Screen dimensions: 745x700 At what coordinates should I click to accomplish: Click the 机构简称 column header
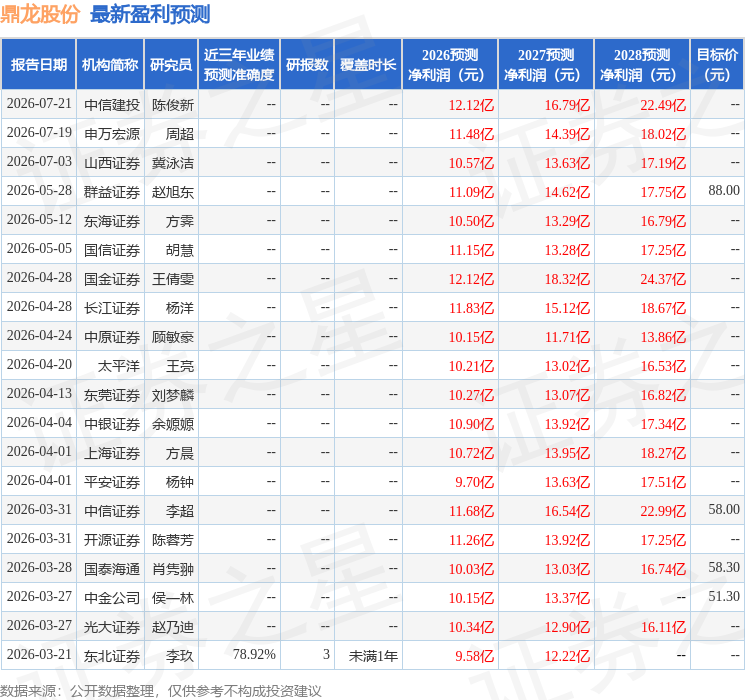tap(110, 65)
